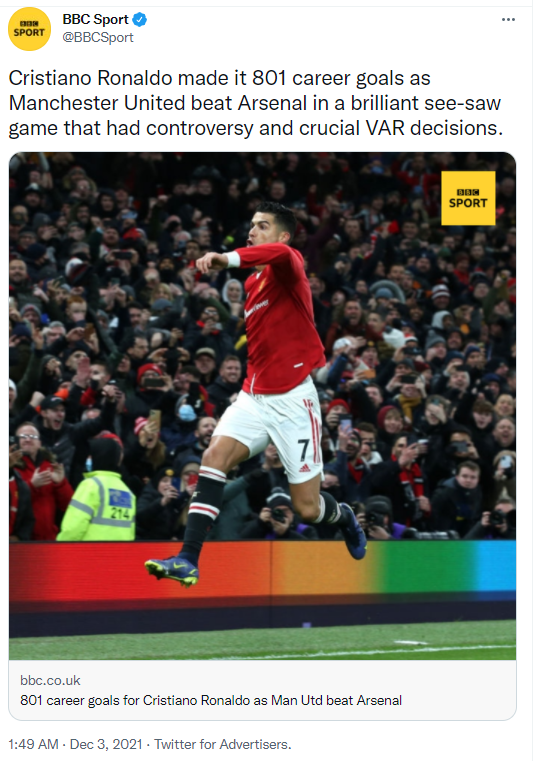Click the yellow BBC Sport watermark in photo
Image resolution: width=533 pixels, height=761 pixels.
(468, 198)
